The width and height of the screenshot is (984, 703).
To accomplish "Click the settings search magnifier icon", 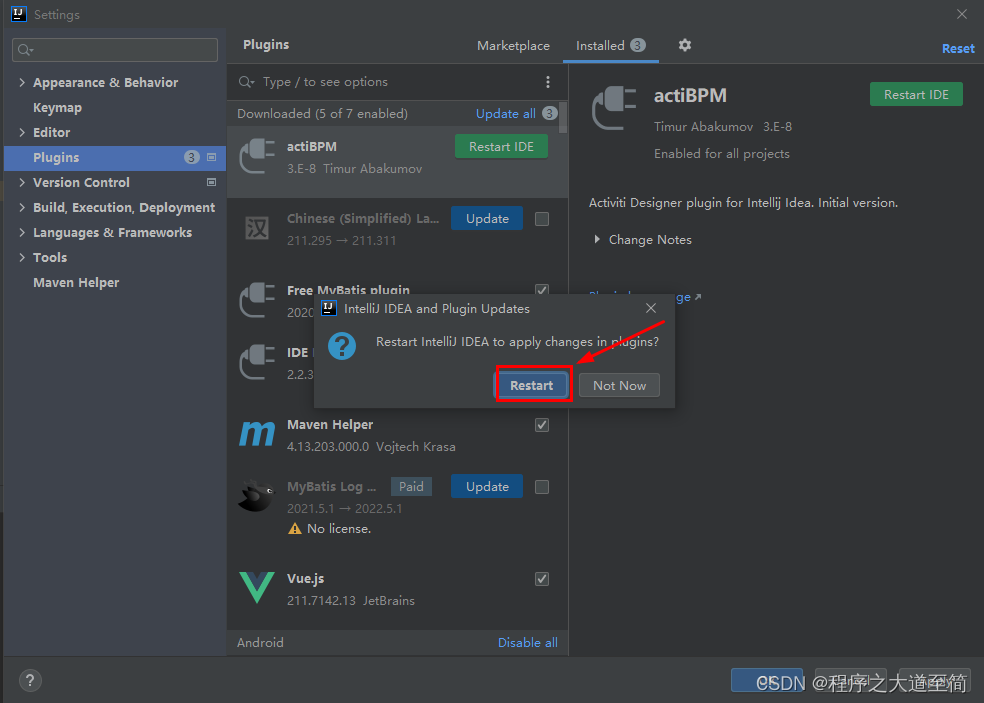I will tap(25, 50).
